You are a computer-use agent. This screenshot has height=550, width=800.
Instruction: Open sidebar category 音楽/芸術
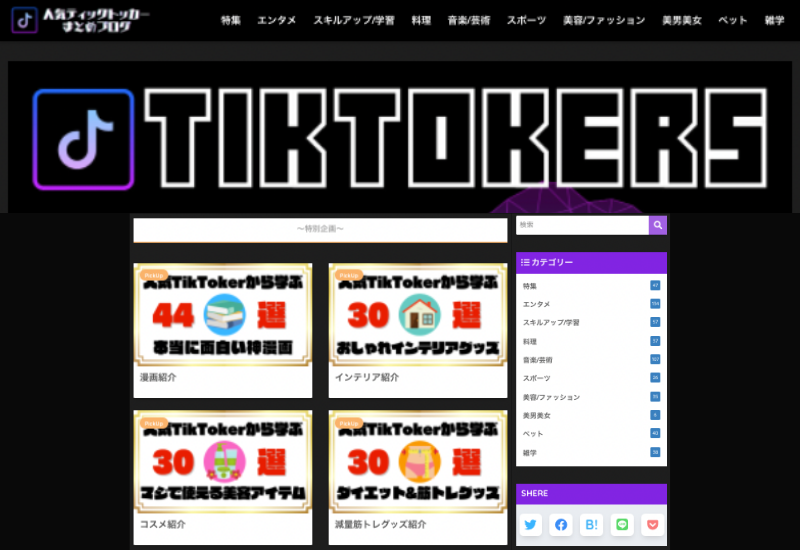(x=591, y=360)
